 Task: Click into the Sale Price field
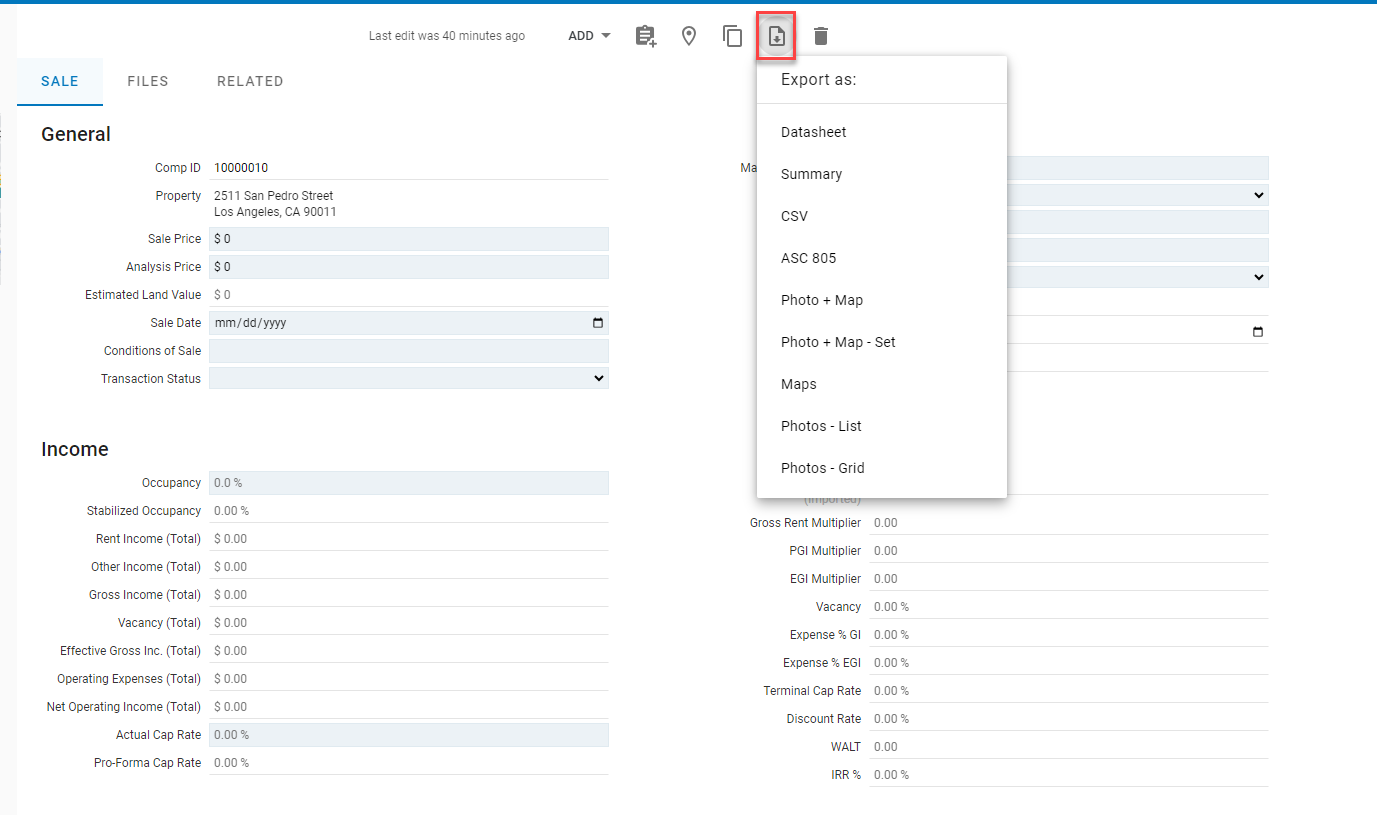409,239
